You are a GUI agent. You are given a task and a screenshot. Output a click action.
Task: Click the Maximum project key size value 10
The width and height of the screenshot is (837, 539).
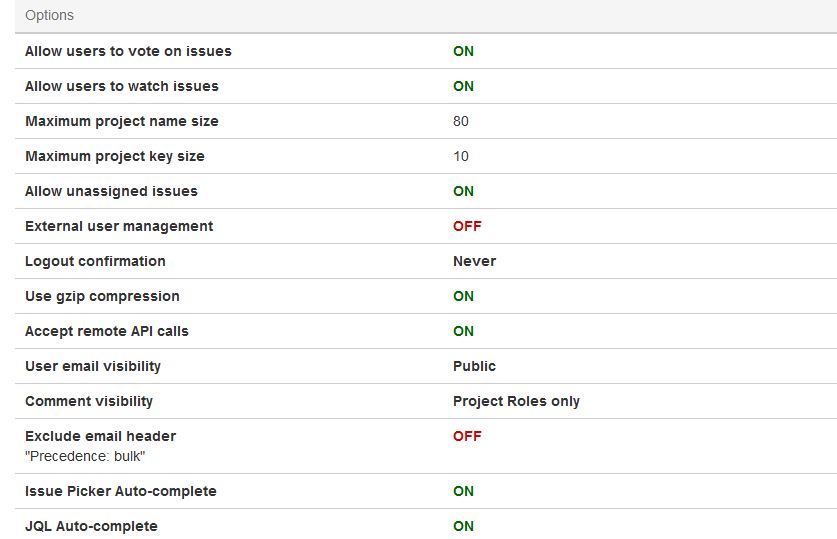[x=461, y=156]
